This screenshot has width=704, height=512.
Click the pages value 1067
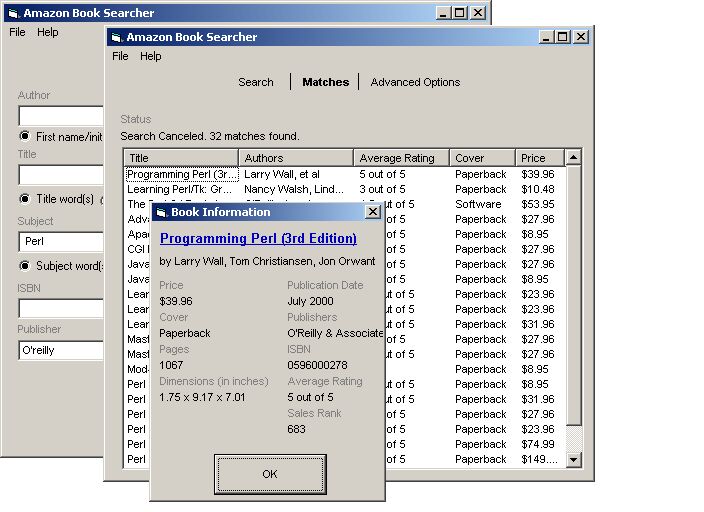click(171, 365)
